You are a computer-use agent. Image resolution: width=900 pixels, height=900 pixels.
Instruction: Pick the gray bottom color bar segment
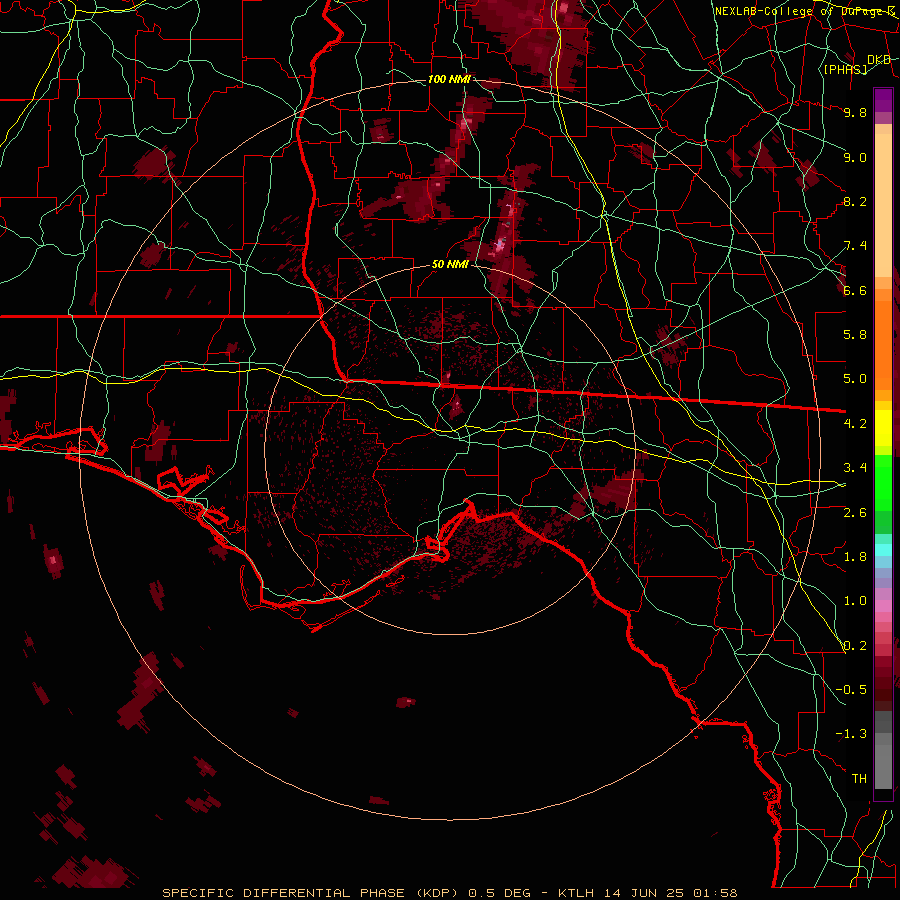[x=883, y=766]
